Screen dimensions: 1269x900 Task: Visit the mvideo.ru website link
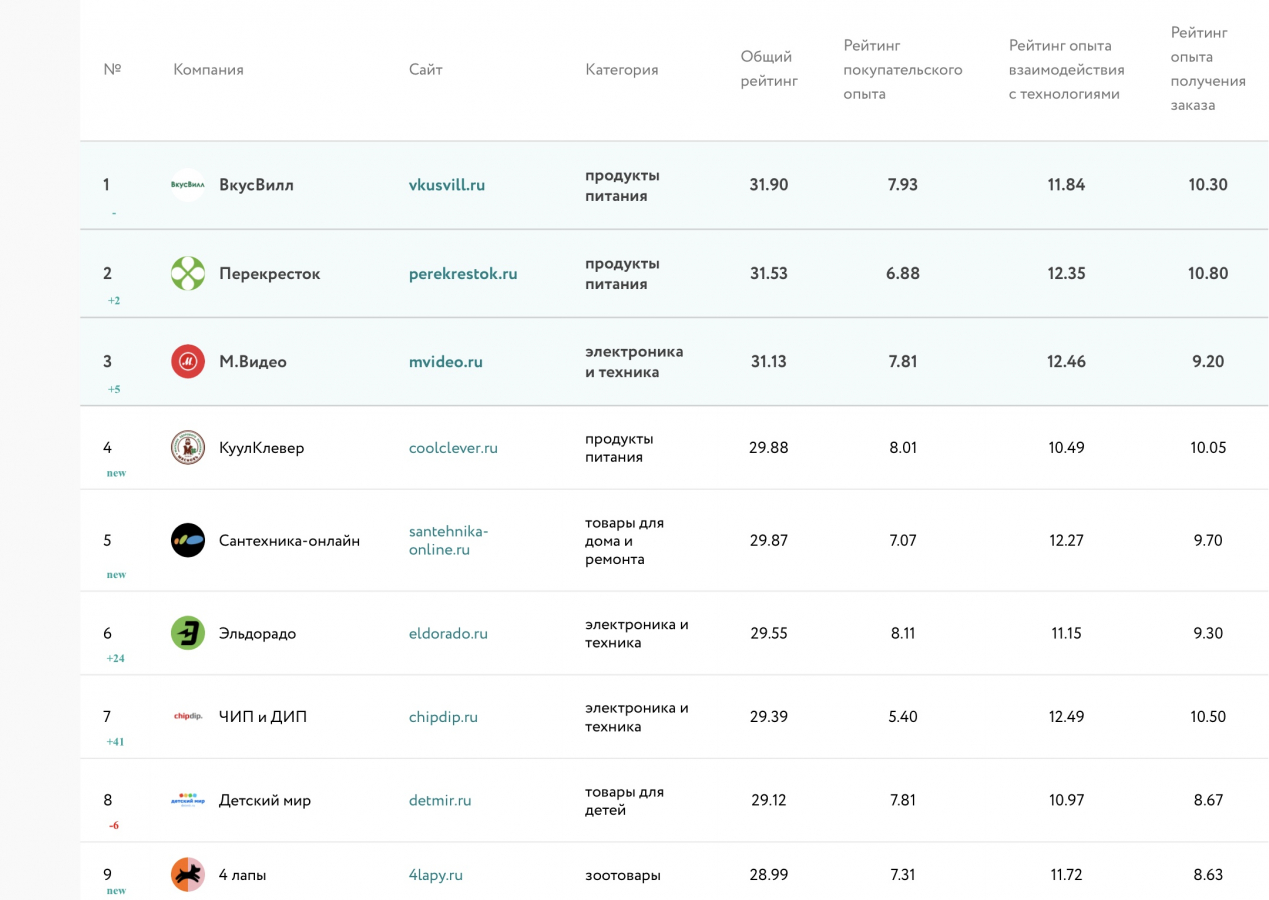coord(446,361)
